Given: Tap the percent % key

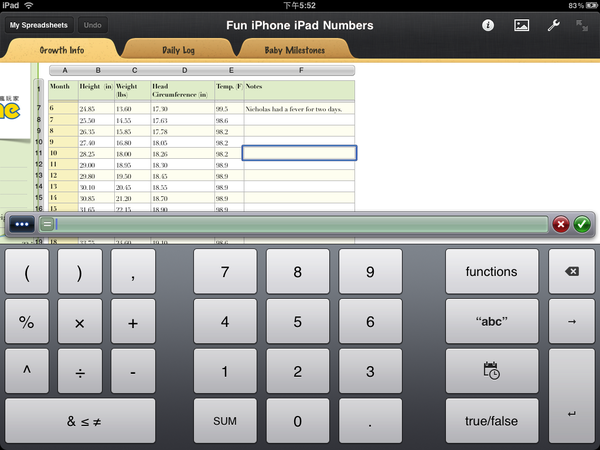Looking at the screenshot, I should coord(27,321).
